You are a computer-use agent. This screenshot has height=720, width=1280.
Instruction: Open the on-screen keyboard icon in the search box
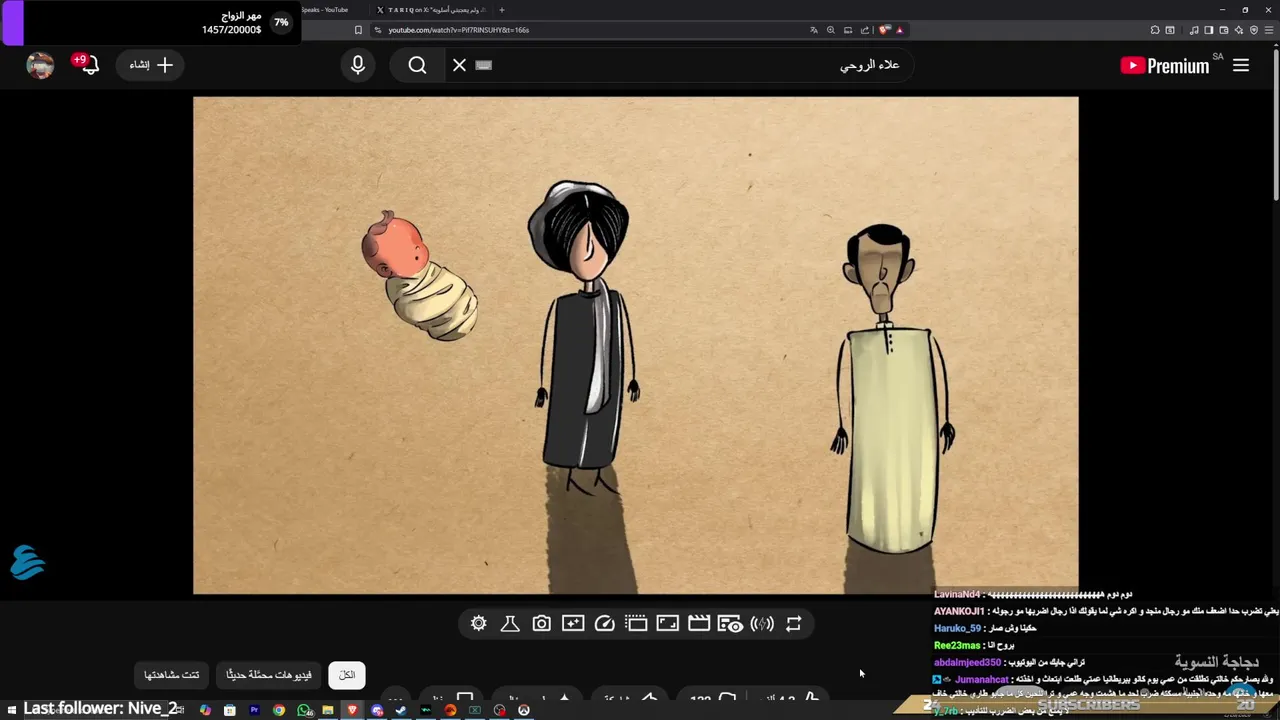pyautogui.click(x=484, y=65)
